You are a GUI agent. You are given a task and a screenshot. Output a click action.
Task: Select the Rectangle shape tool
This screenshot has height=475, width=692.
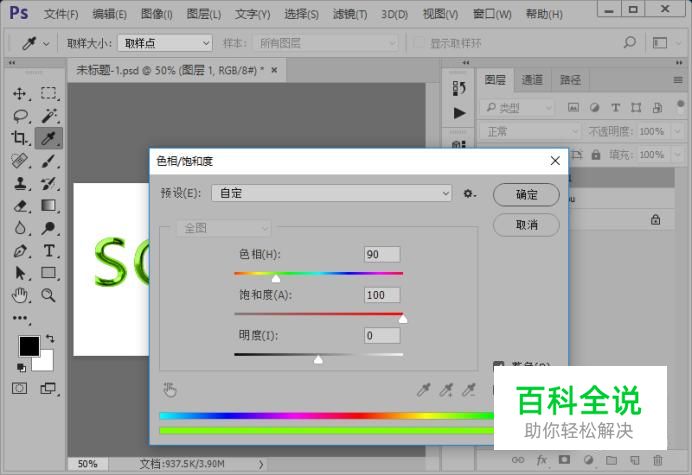pyautogui.click(x=49, y=273)
